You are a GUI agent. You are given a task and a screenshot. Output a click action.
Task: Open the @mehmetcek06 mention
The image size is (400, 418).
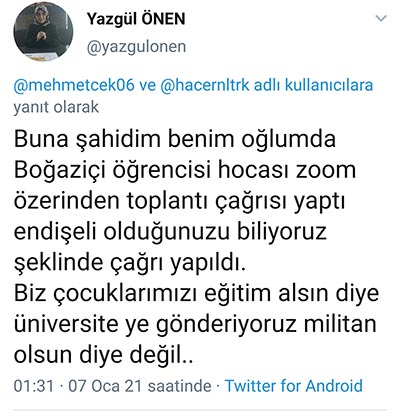74,85
